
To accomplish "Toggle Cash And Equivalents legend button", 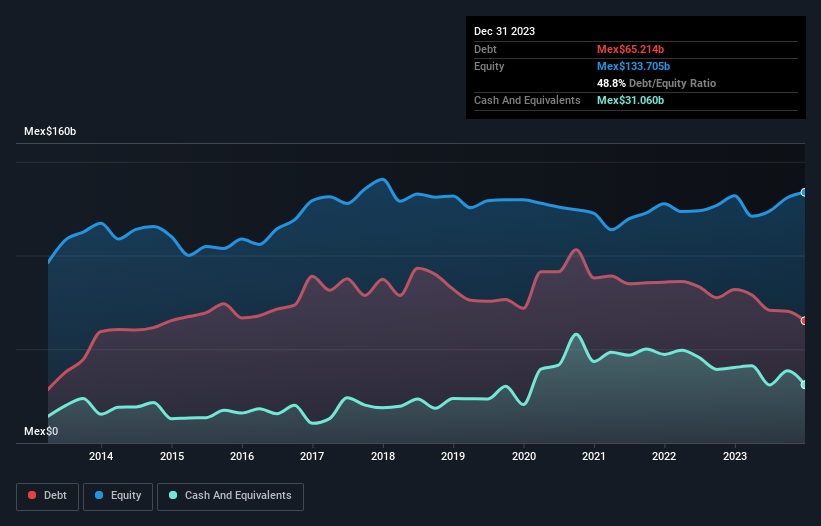I will coord(230,496).
